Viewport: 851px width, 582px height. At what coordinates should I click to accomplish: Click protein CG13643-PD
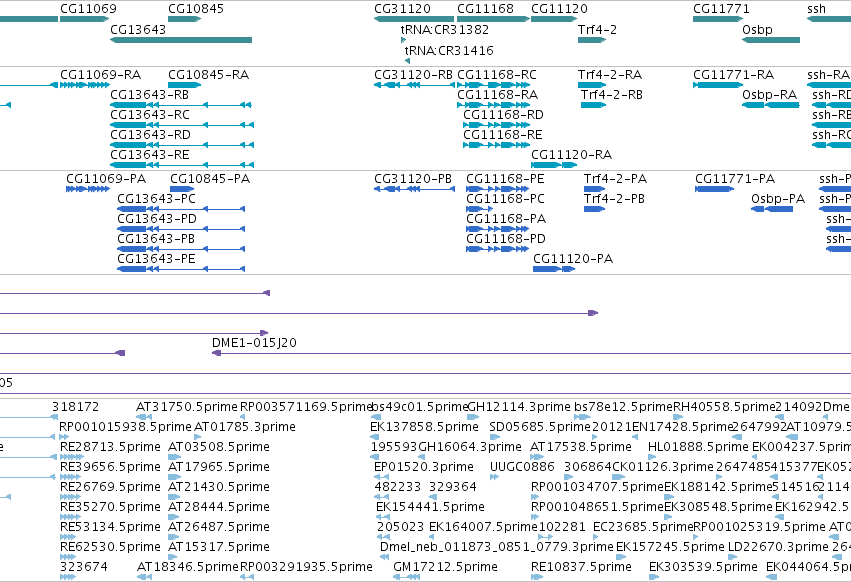[157, 219]
